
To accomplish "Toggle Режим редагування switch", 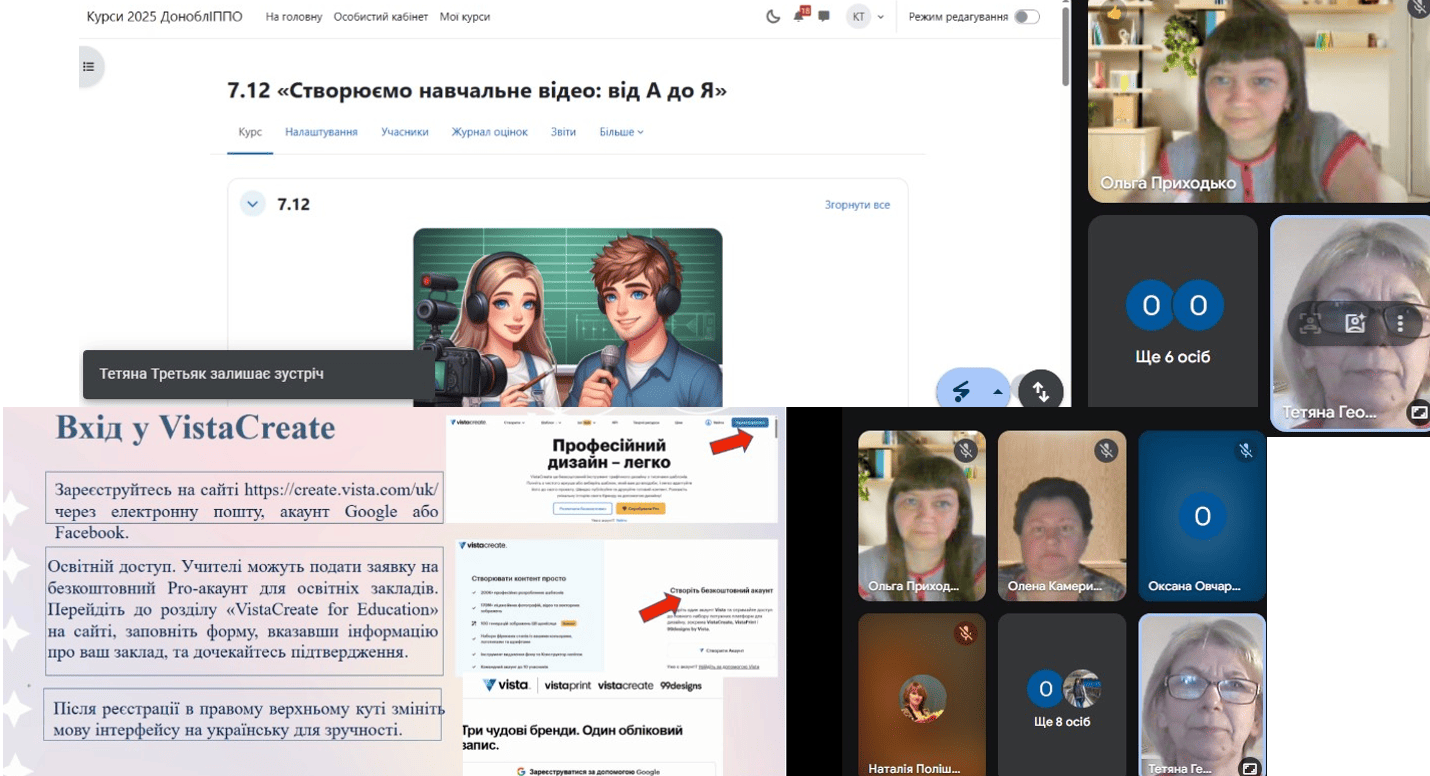I will 1026,16.
